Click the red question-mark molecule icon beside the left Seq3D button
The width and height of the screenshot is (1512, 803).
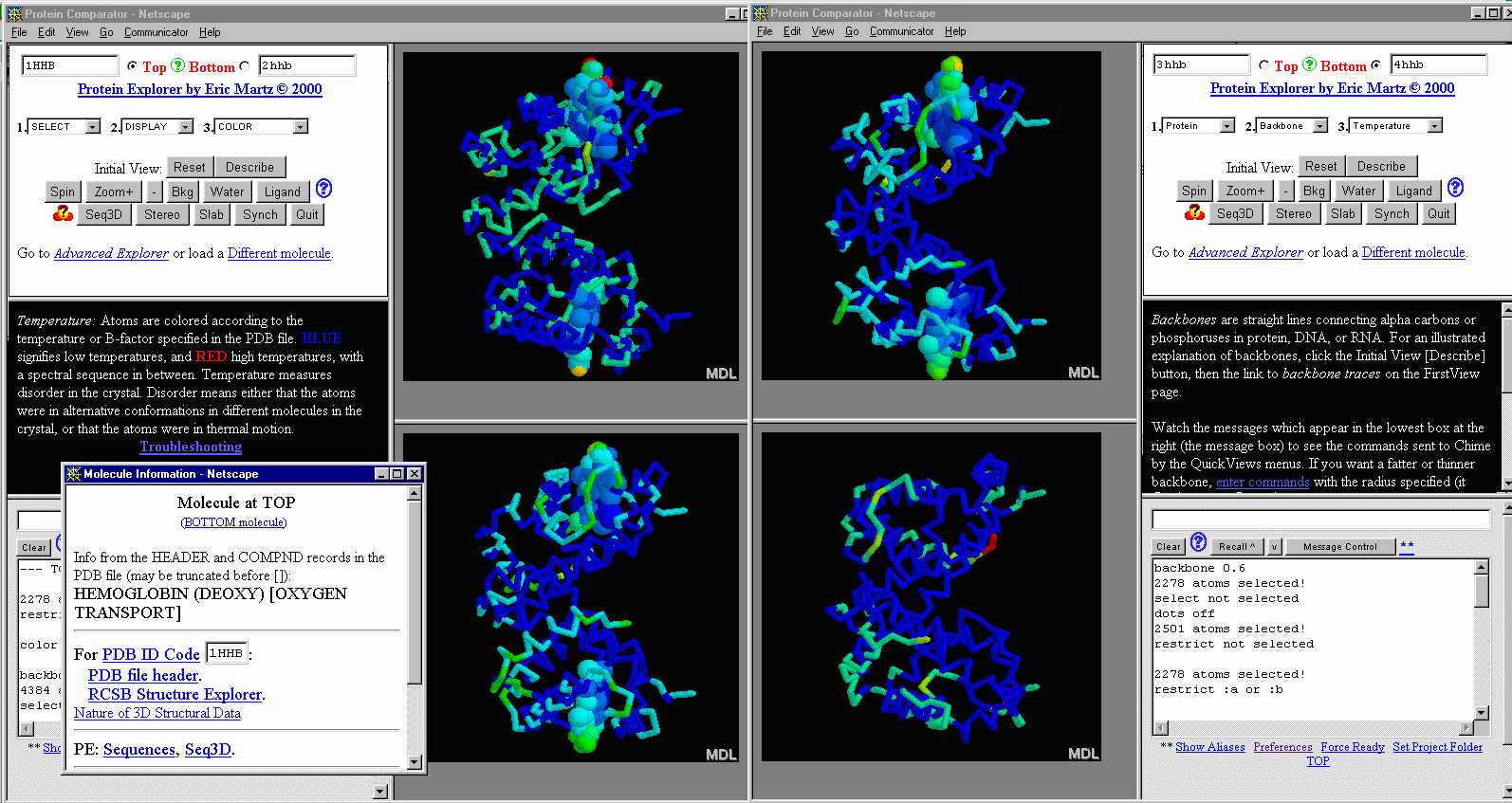coord(63,214)
